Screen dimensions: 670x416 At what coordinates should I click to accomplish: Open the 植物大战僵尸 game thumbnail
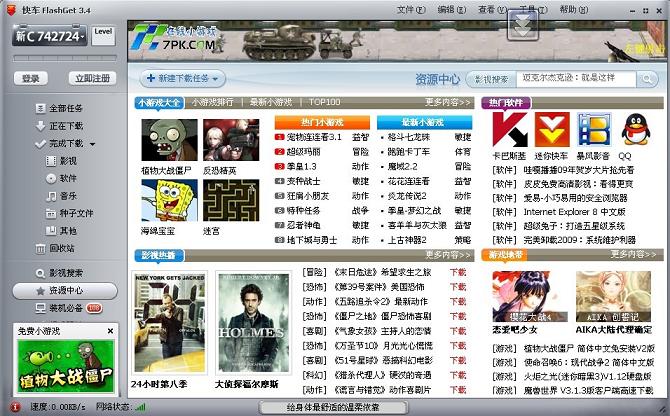point(169,140)
